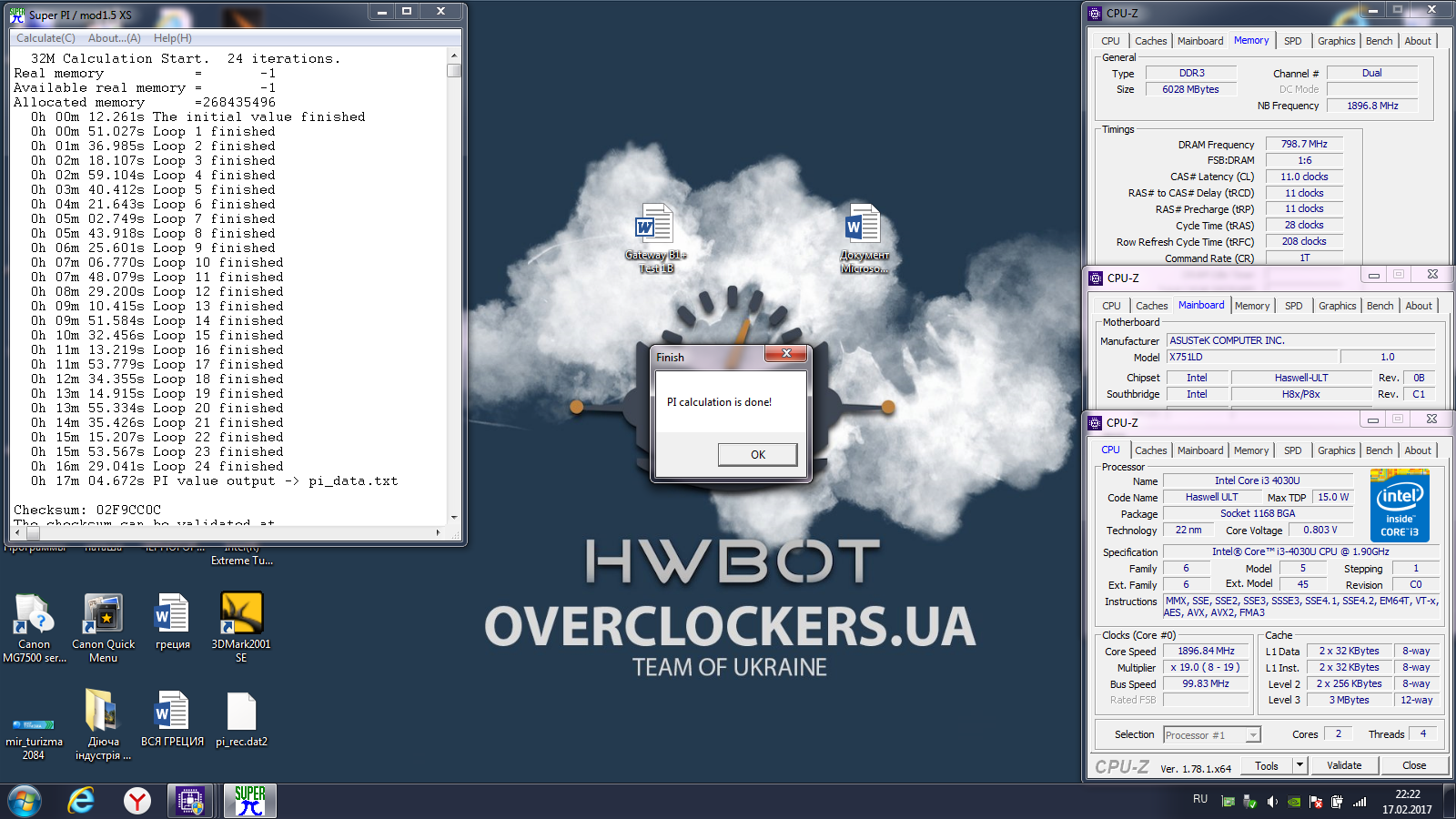Image resolution: width=1456 pixels, height=819 pixels.
Task: Open the network signal bars tray icon
Action: tap(1360, 802)
